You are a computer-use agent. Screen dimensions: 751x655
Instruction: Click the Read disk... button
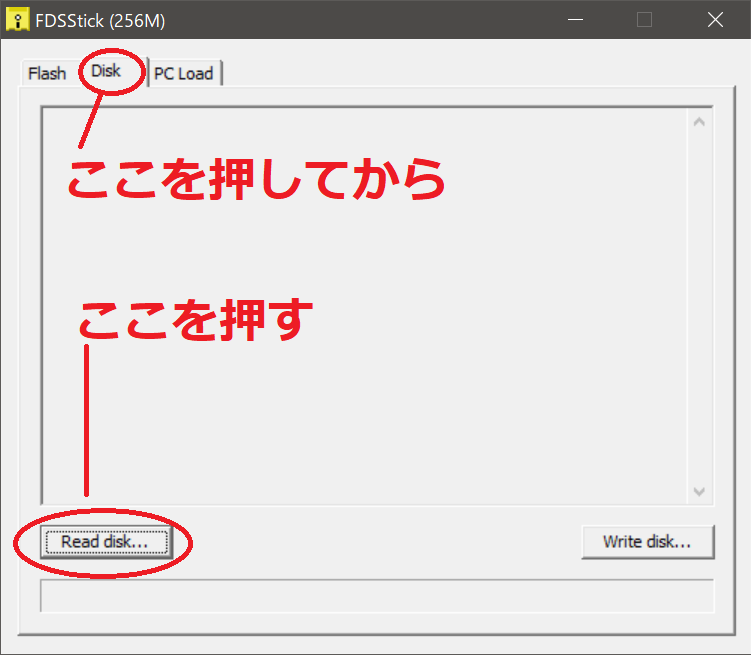(x=106, y=542)
